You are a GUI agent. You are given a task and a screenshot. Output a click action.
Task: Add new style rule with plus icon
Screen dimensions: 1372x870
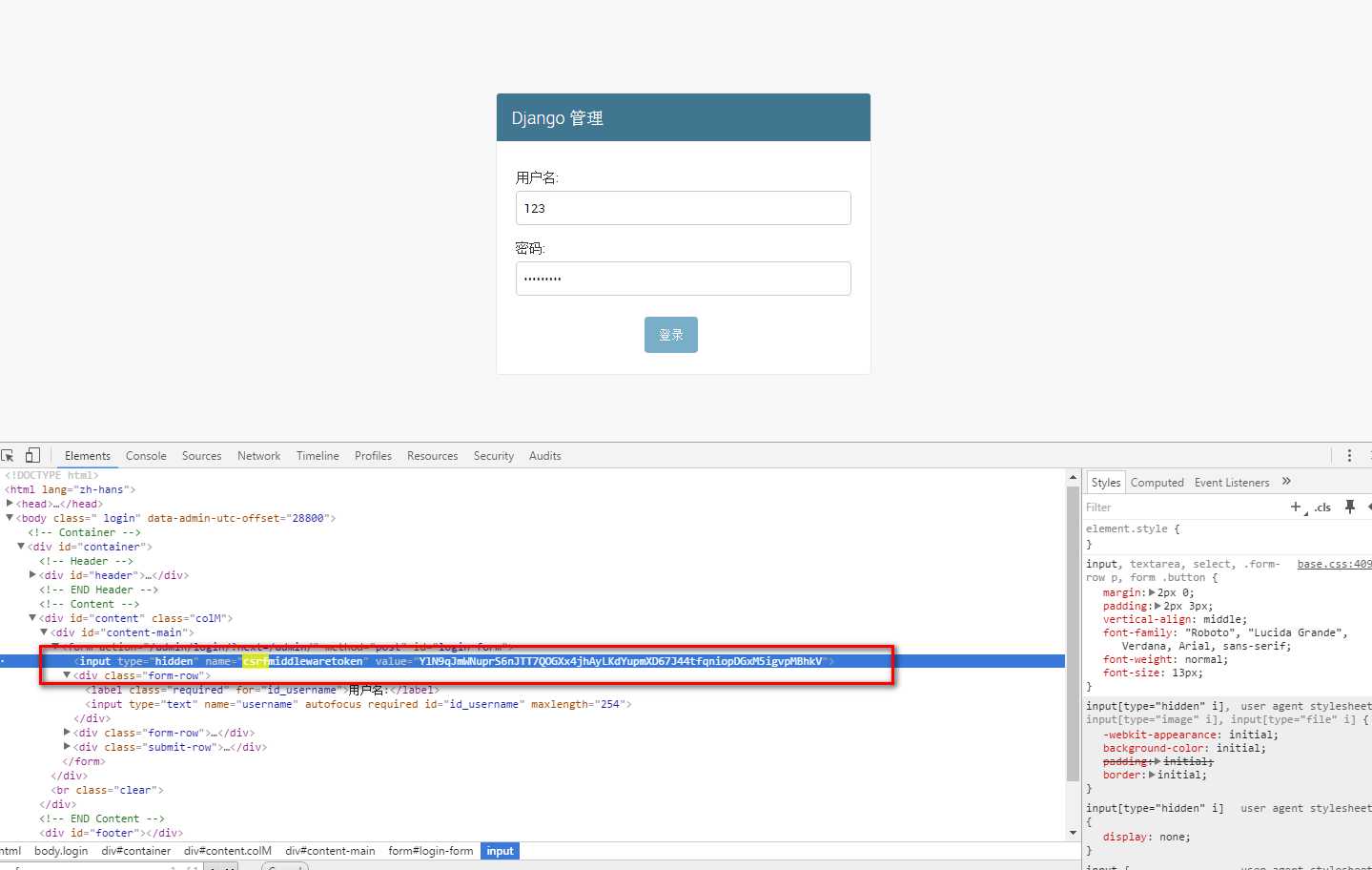[1296, 507]
